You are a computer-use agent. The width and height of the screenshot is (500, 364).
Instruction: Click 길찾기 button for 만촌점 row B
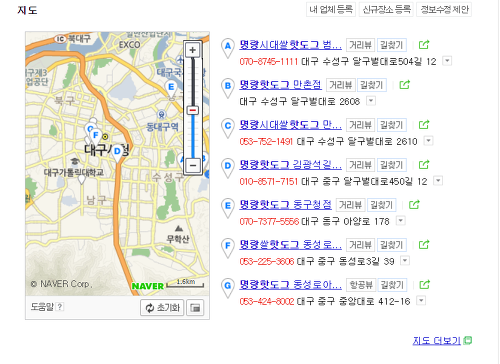tap(372, 85)
